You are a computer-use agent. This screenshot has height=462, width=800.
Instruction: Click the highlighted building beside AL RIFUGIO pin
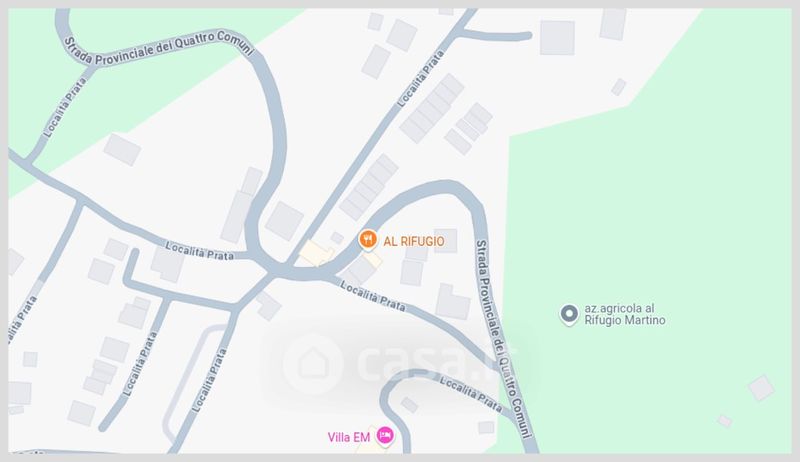[x=316, y=253]
